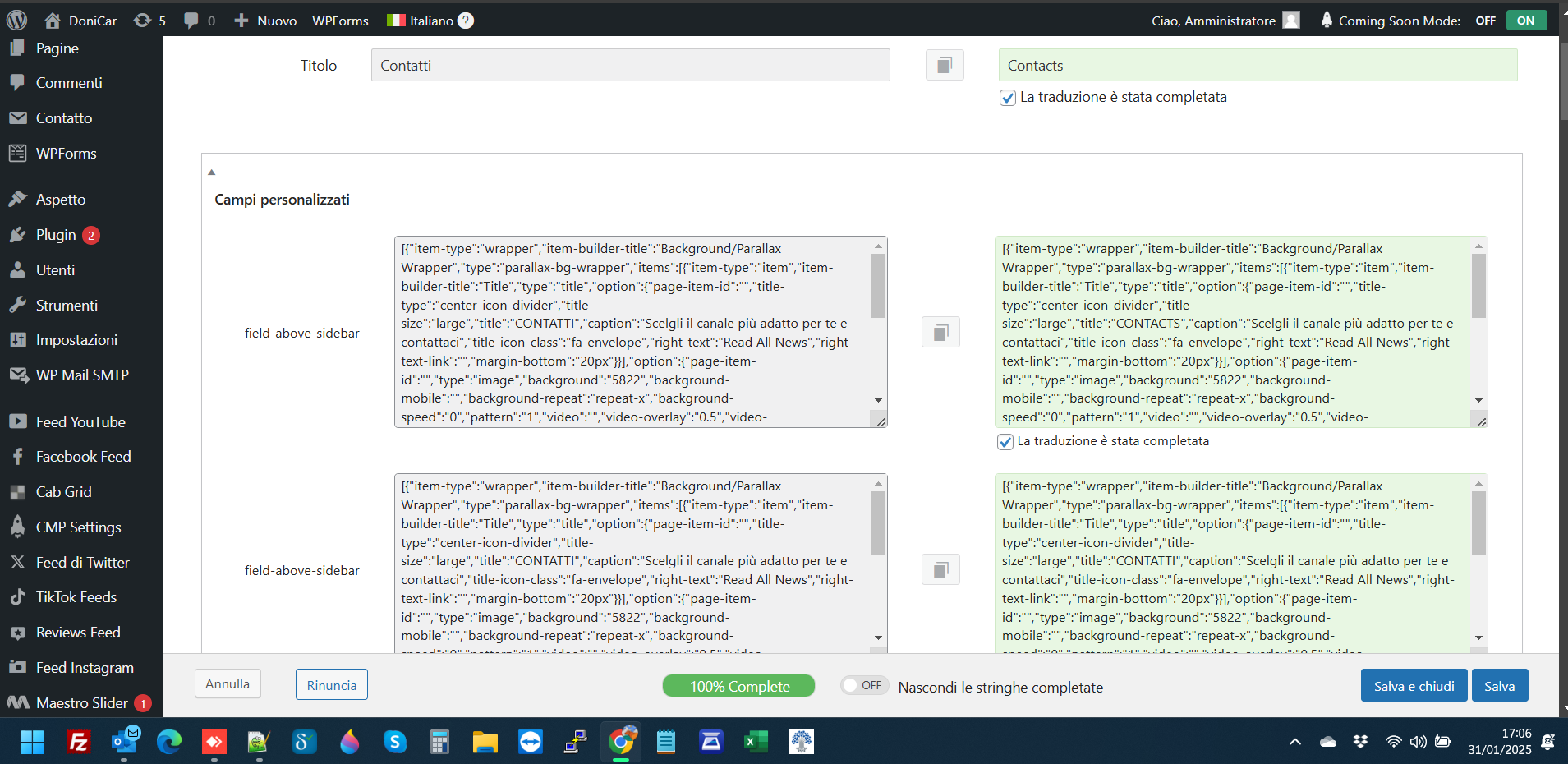Screen dimensions: 1568x764
Task: Open File Explorer from the taskbar
Action: (x=485, y=742)
